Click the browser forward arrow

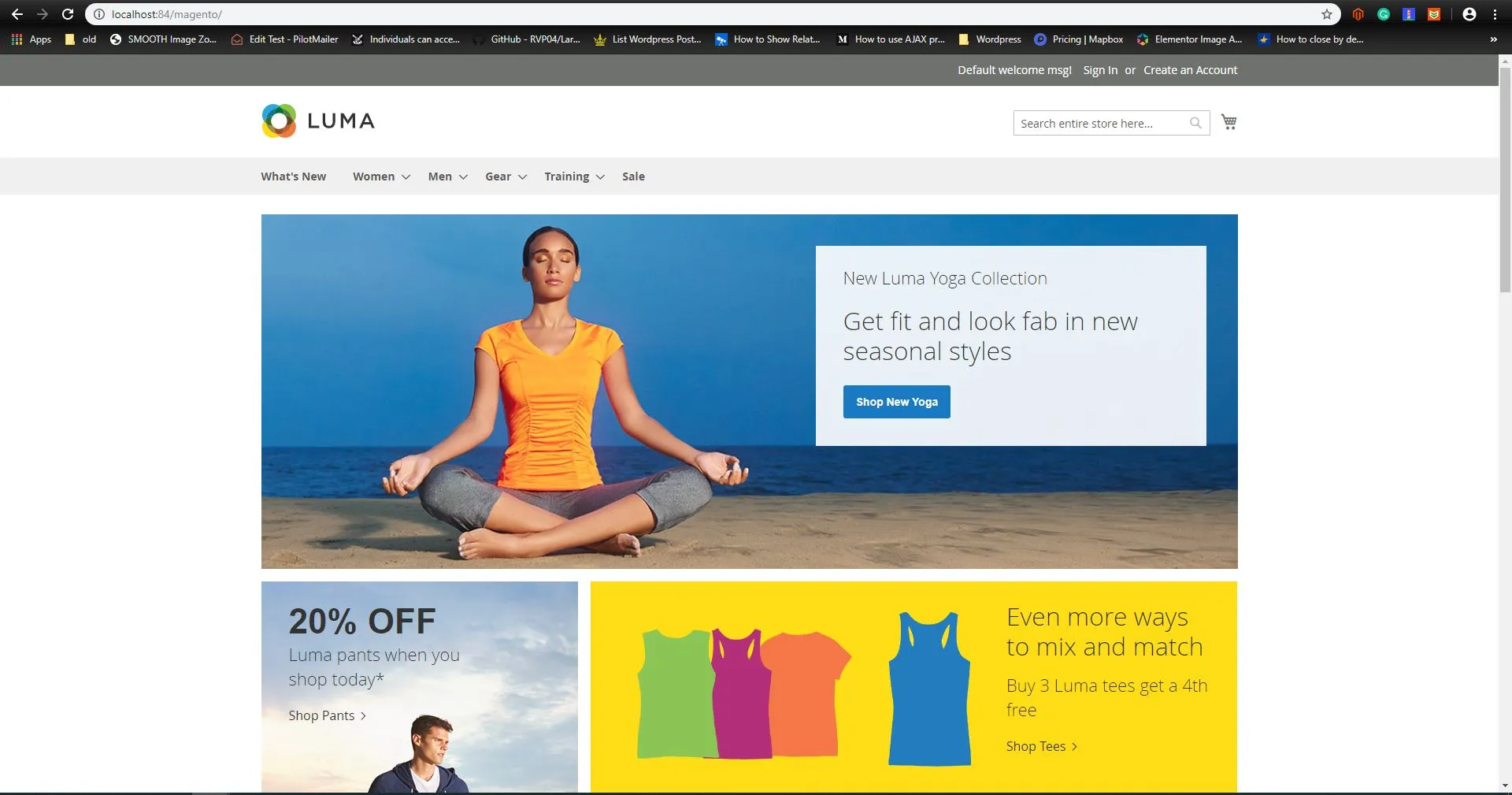coord(42,14)
